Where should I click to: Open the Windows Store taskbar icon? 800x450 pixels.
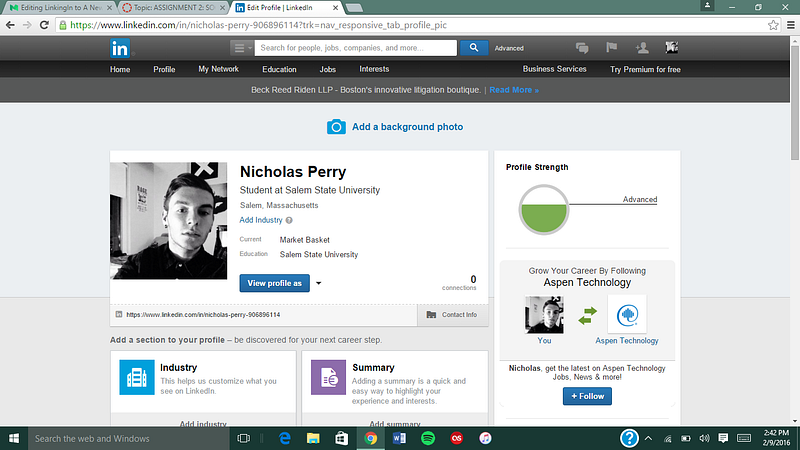[341, 438]
